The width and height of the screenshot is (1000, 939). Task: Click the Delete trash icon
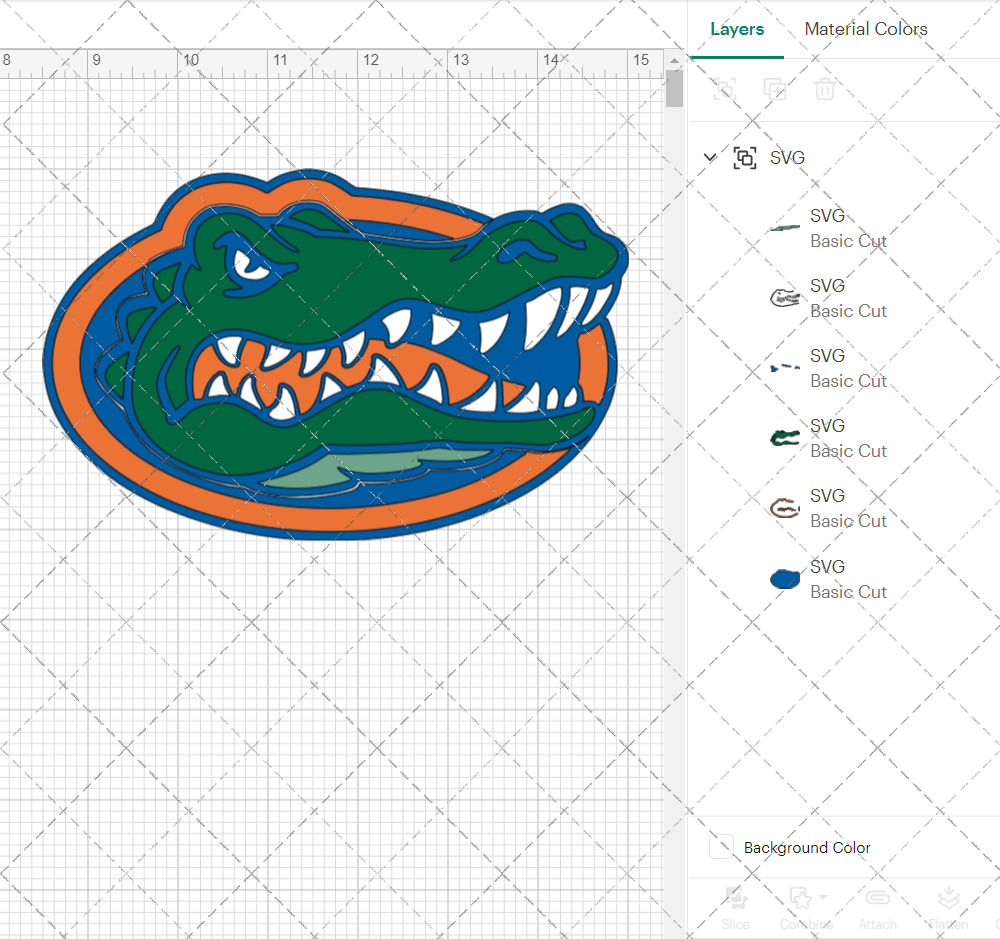click(x=825, y=89)
